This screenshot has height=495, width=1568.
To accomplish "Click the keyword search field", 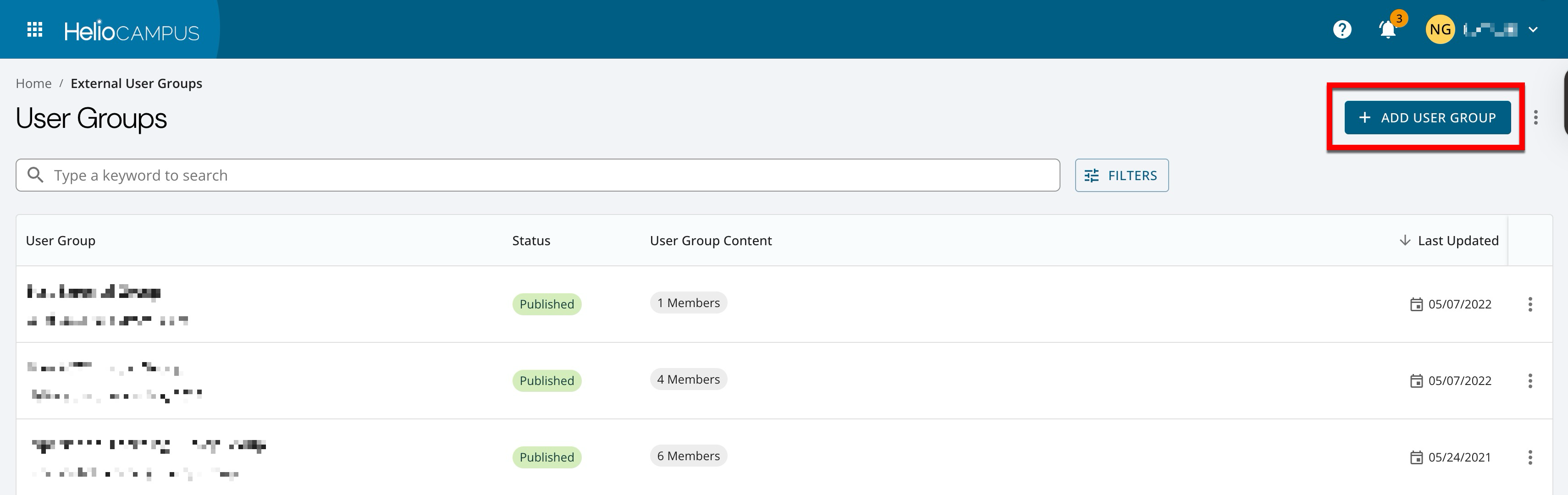I will [548, 176].
